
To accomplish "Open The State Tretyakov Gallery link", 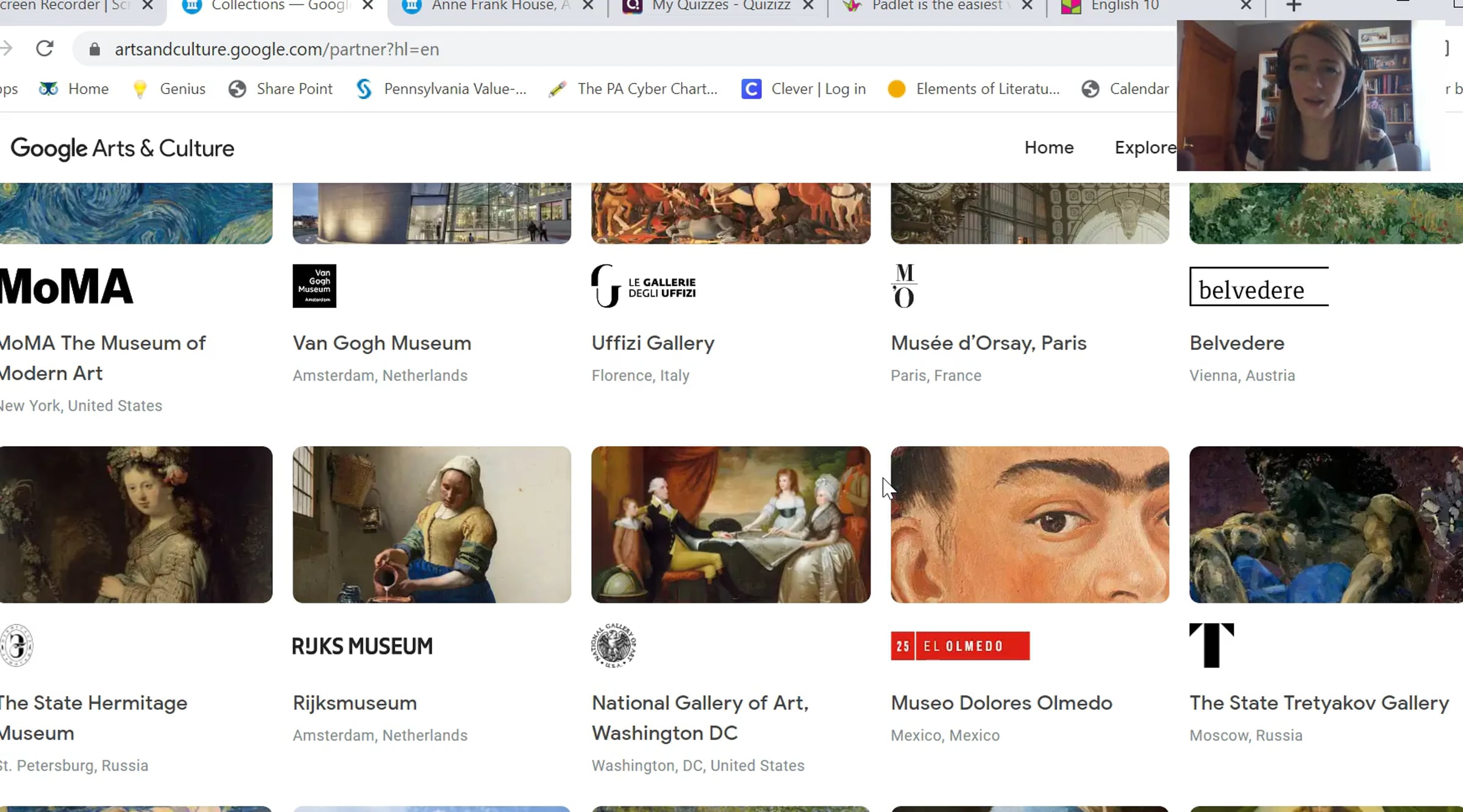I will click(1319, 703).
